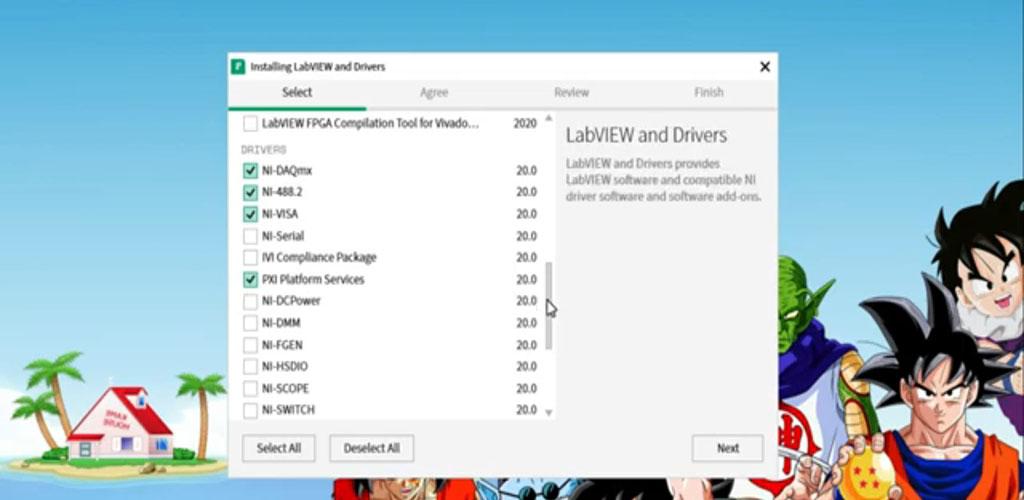
Task: Select the NI-Serial label text
Action: [283, 236]
